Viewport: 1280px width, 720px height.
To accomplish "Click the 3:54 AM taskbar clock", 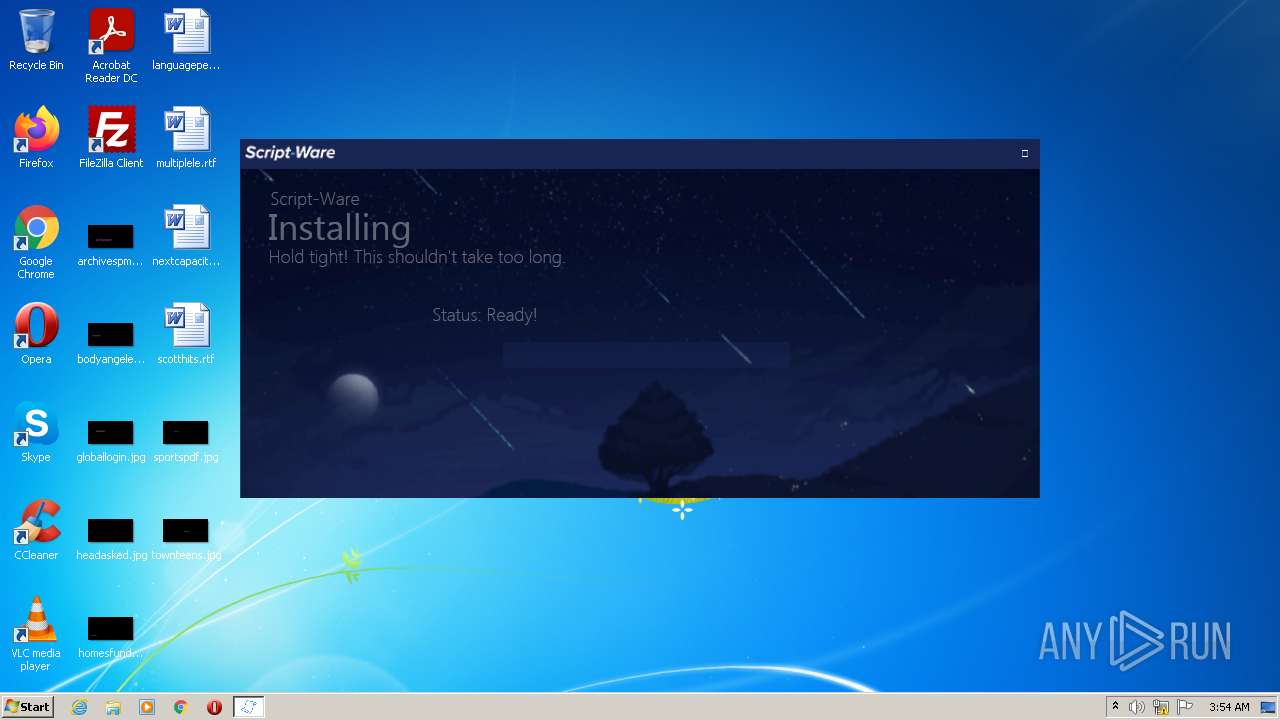I will point(1229,707).
